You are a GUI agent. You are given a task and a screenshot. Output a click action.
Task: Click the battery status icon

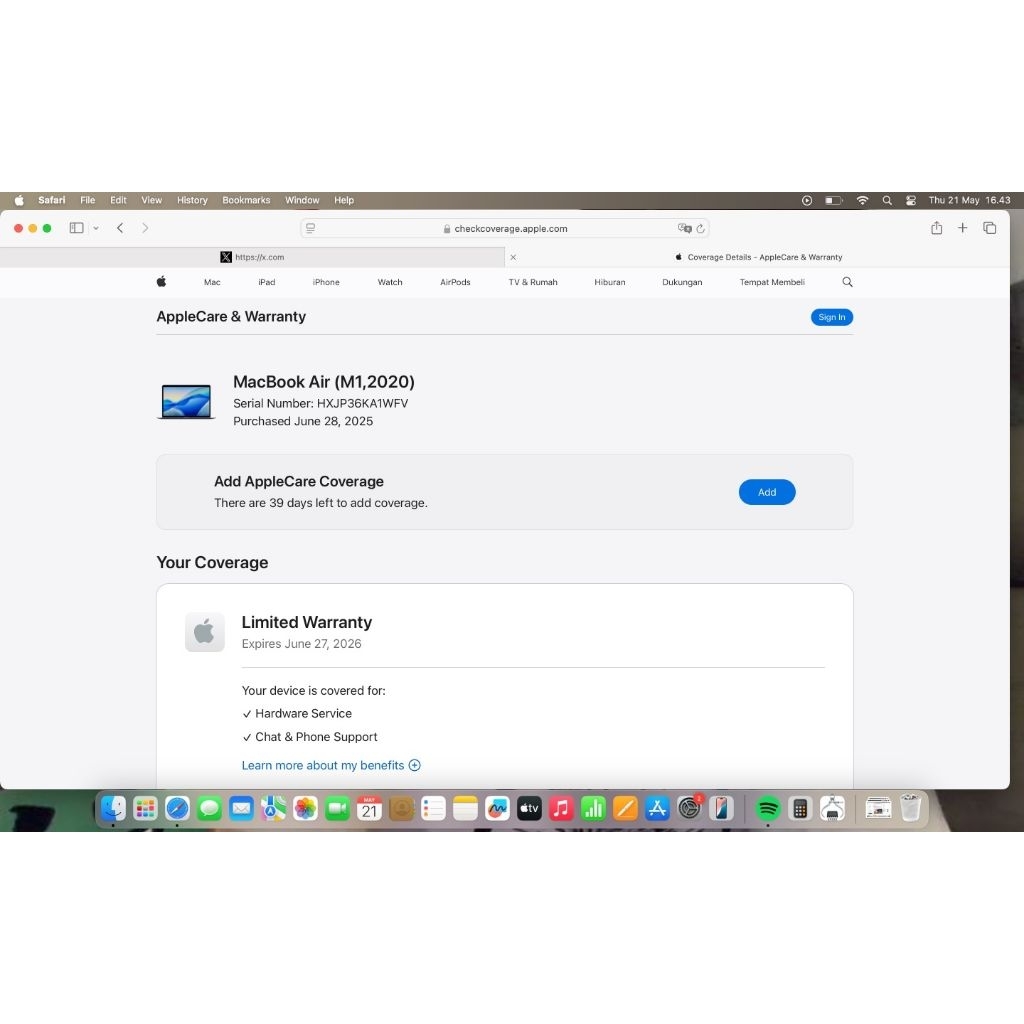[x=834, y=200]
